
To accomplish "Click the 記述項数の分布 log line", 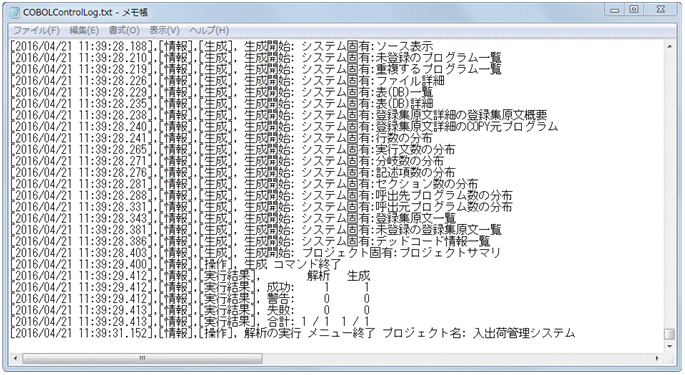I will click(x=233, y=172).
